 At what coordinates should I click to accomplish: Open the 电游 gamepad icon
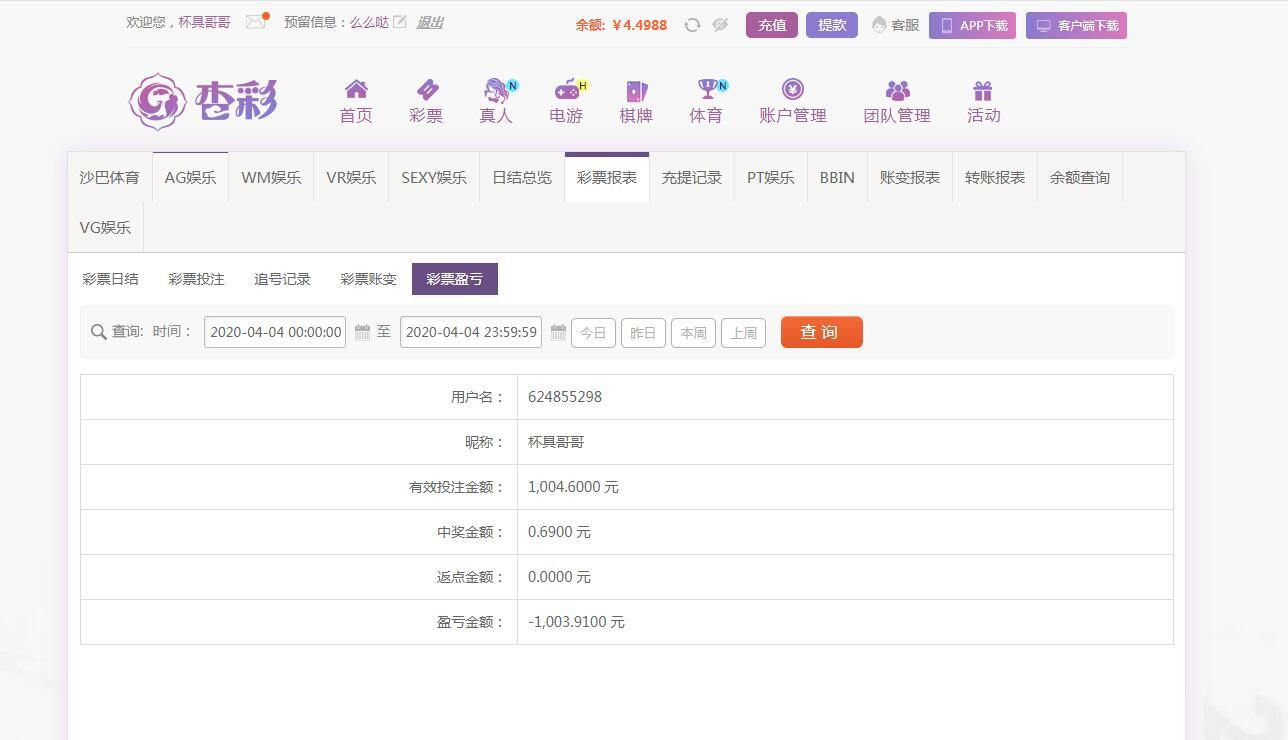(567, 89)
